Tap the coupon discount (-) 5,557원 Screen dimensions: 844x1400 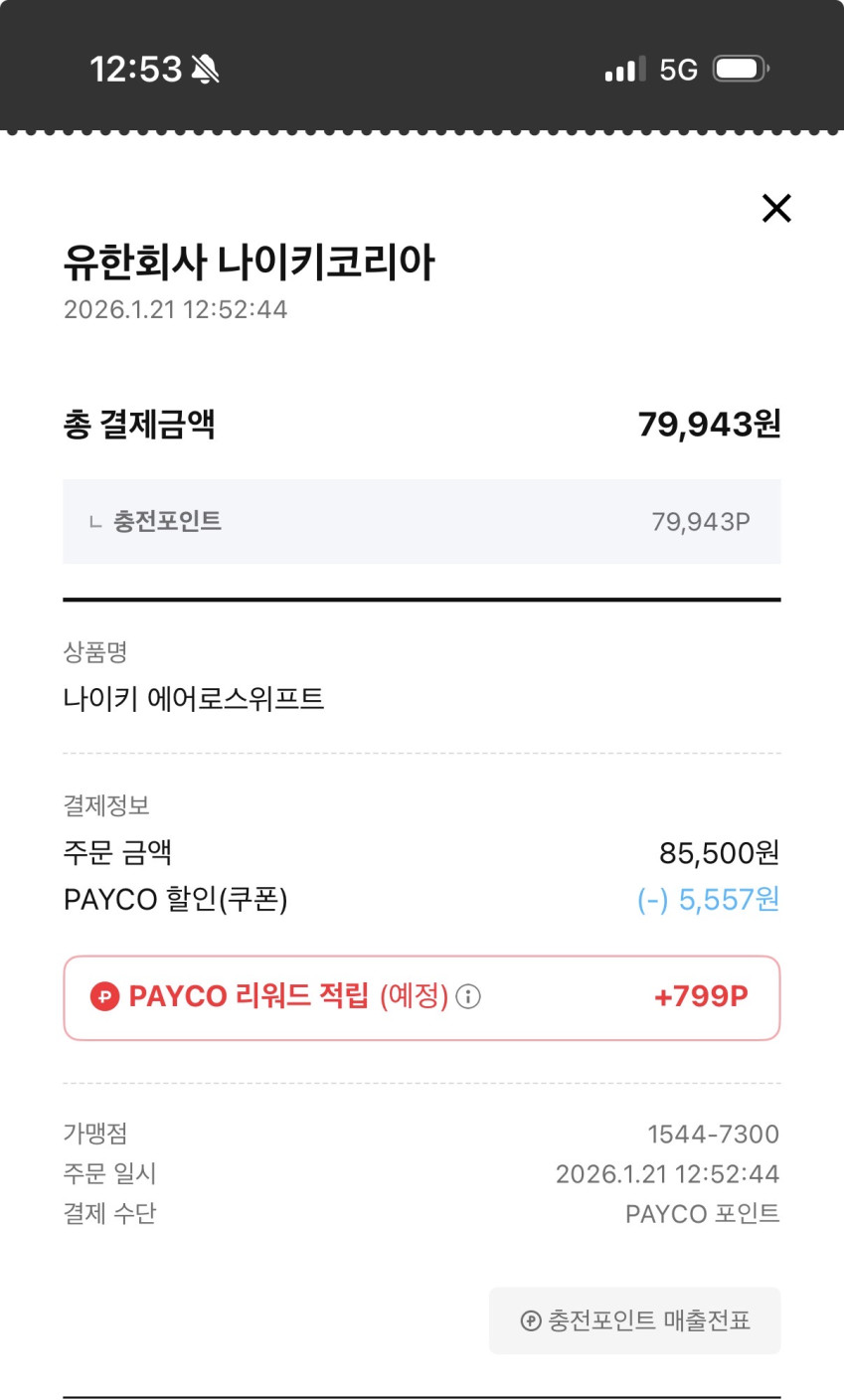click(x=708, y=900)
